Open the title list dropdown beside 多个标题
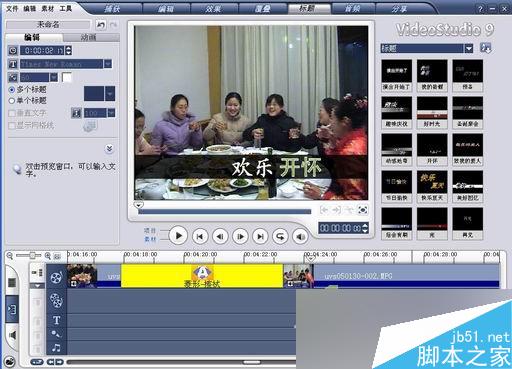 tap(110, 94)
